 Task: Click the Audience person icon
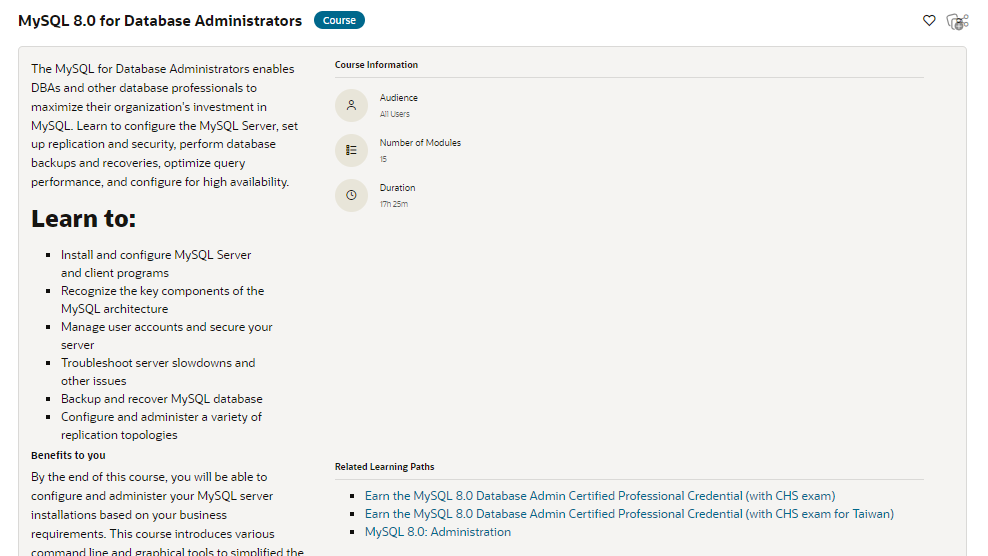351,105
